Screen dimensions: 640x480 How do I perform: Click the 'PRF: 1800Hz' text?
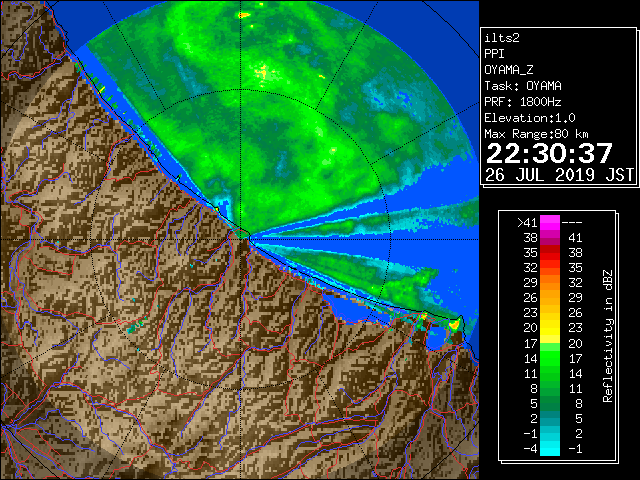coord(523,102)
